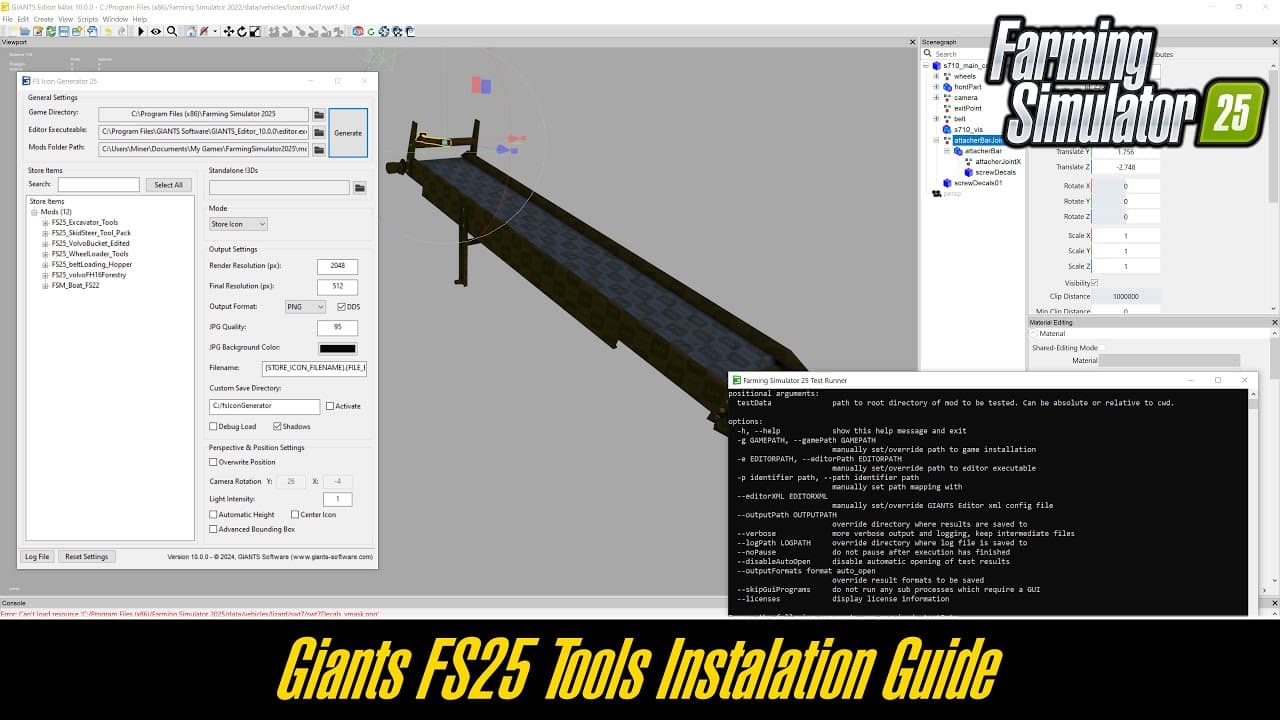
Task: Click the undo arrow in toolbar
Action: point(108,31)
